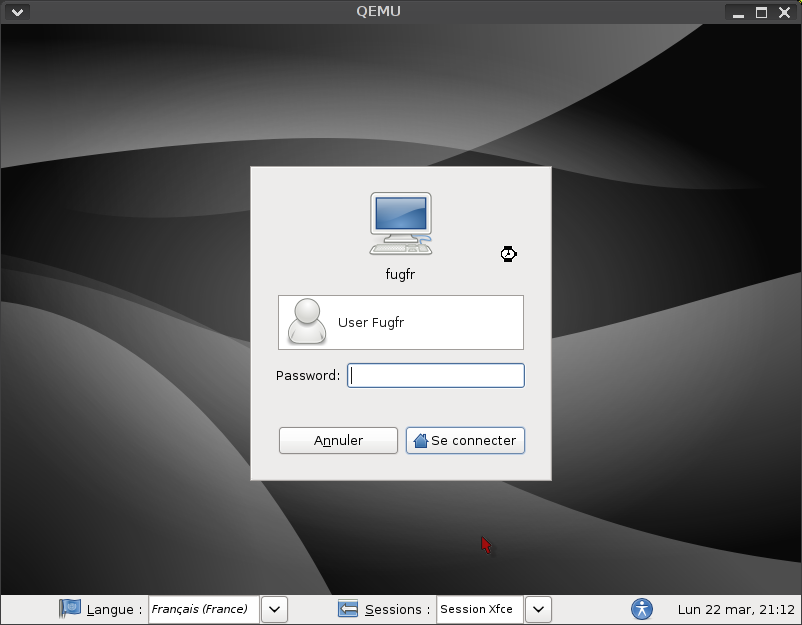
Task: Expand the Langue dropdown arrow
Action: coord(274,608)
